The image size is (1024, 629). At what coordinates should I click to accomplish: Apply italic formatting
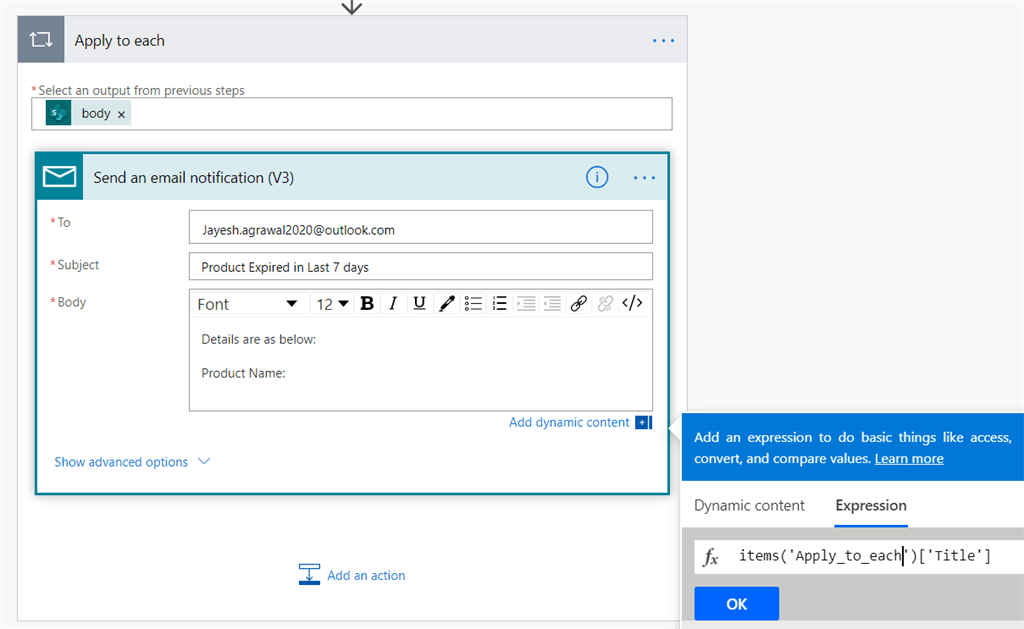coord(393,303)
